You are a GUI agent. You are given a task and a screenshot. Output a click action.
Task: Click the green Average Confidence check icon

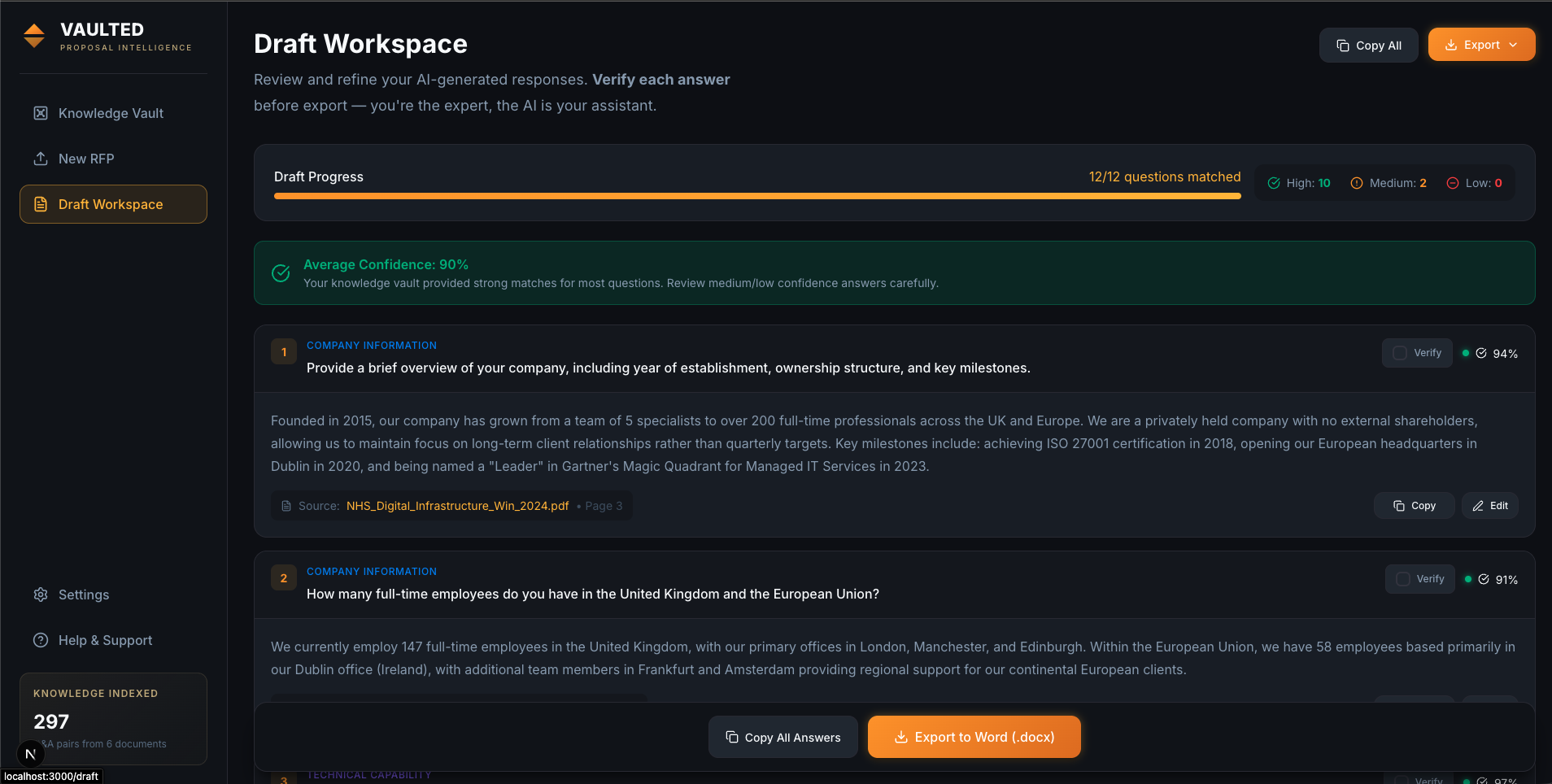[281, 273]
